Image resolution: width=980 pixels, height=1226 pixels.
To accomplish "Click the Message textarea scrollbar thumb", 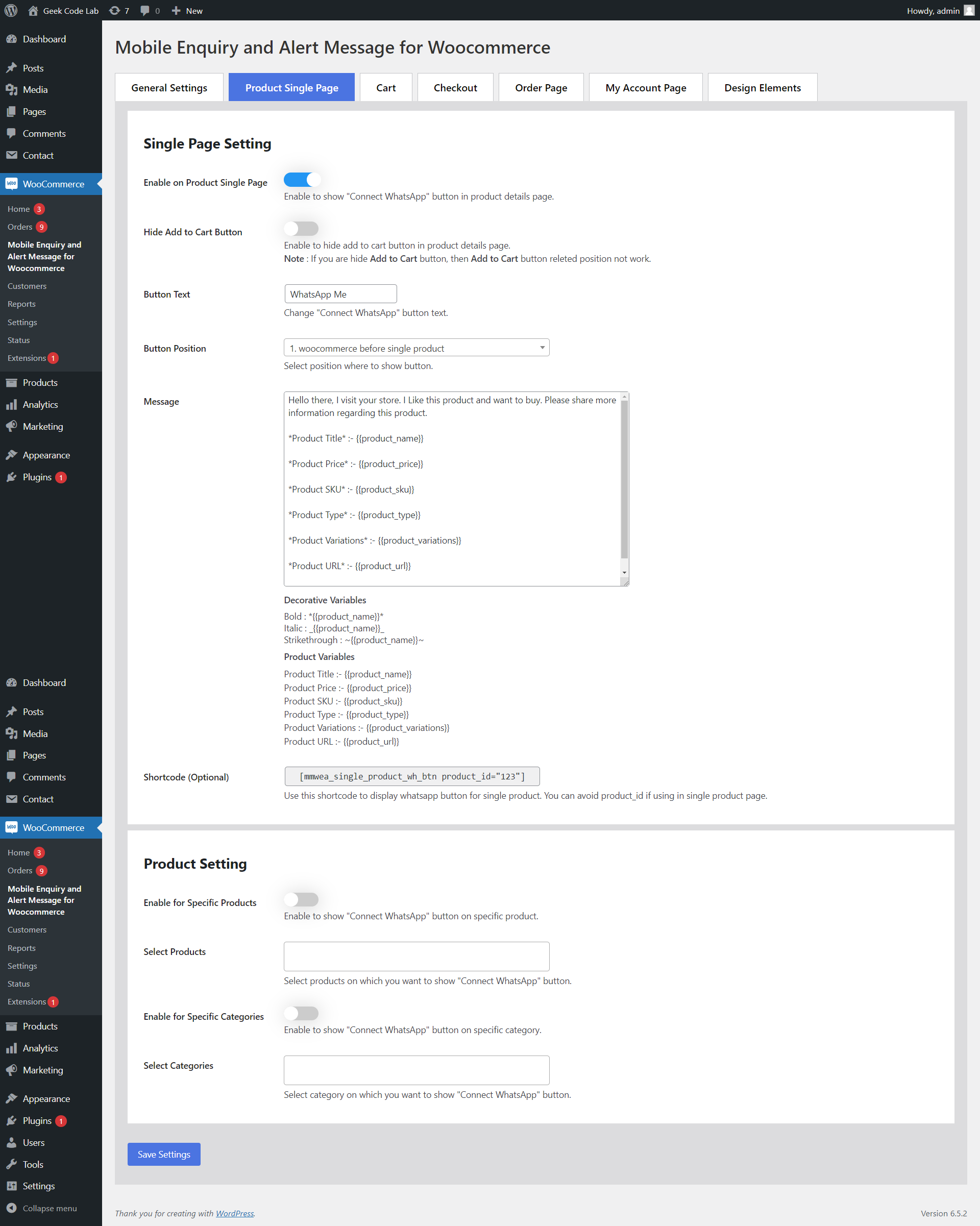I will [x=624, y=479].
